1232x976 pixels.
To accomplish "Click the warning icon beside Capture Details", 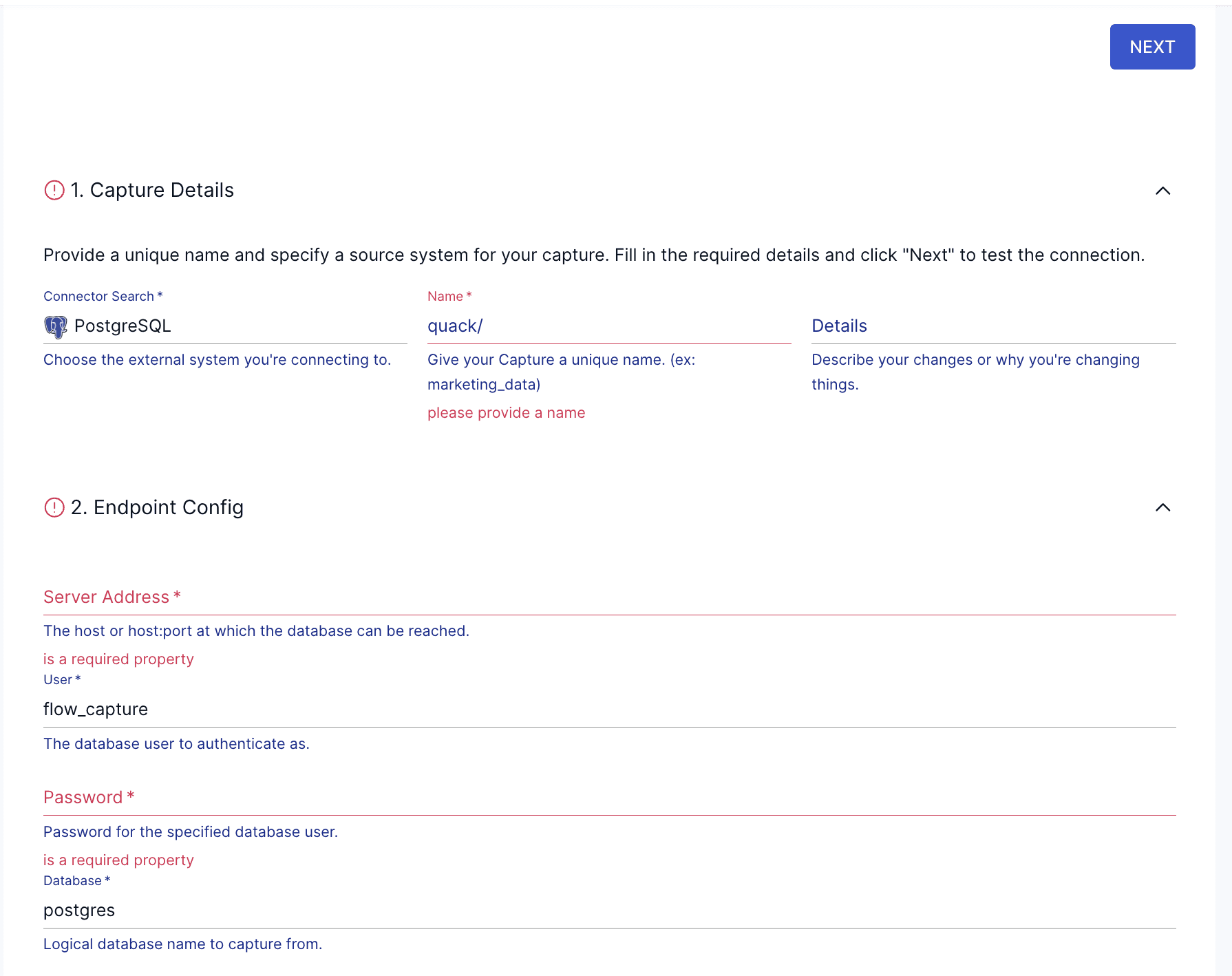I will point(54,190).
